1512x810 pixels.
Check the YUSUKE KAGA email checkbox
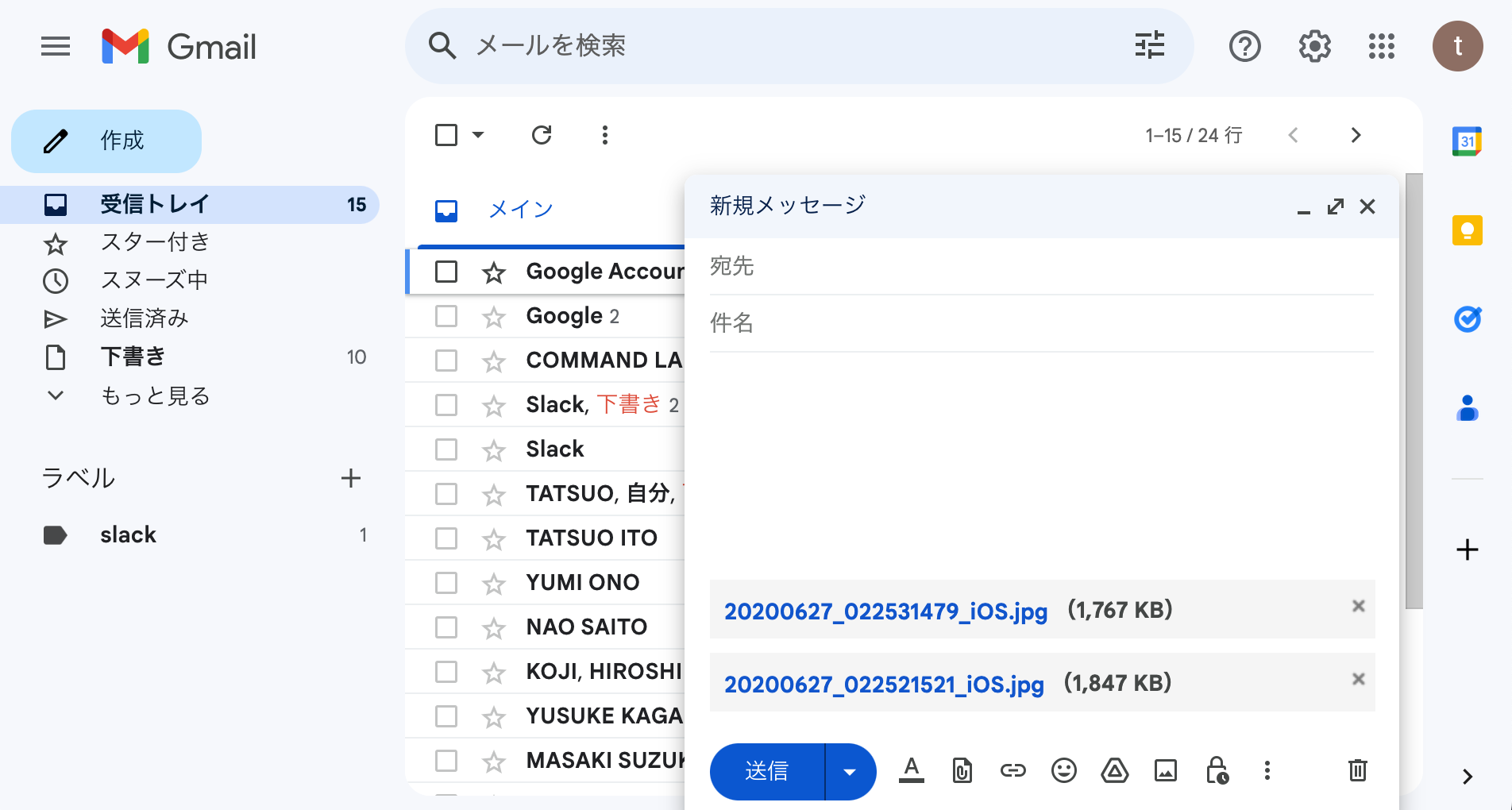pyautogui.click(x=446, y=716)
